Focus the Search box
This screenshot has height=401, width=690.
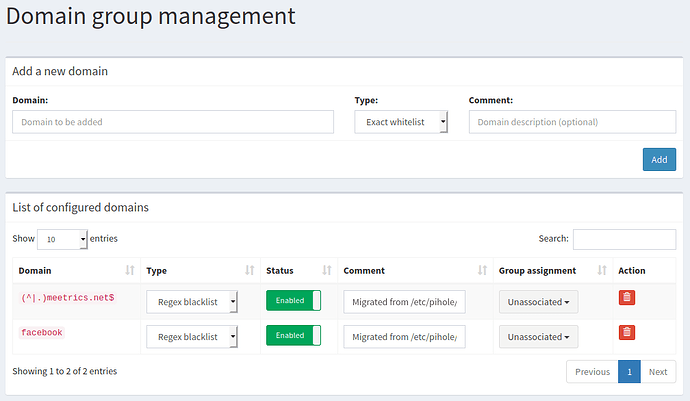pyautogui.click(x=624, y=239)
